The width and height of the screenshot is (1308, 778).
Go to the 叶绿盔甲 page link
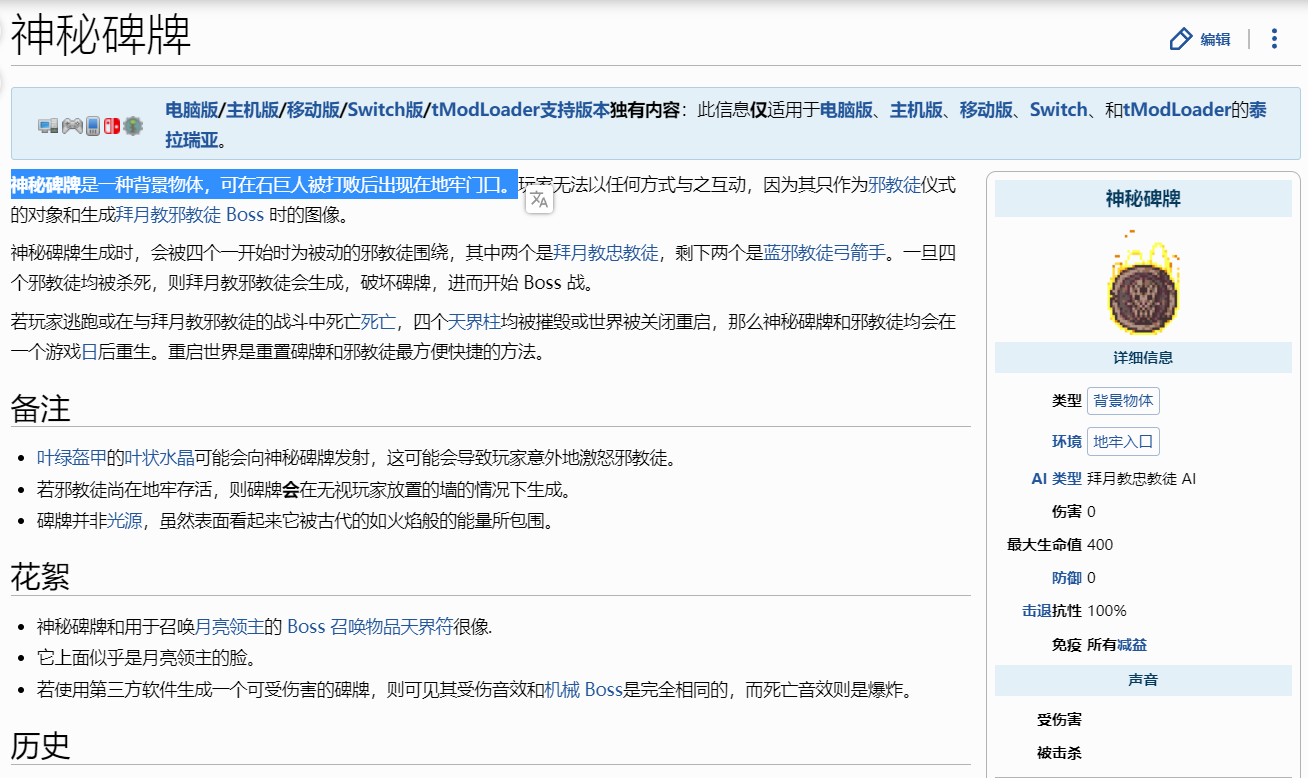pos(72,458)
